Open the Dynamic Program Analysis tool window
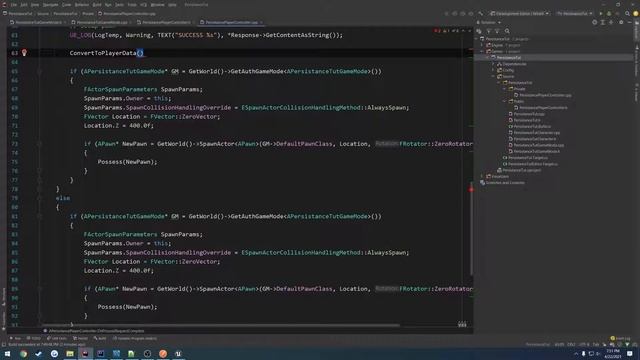Screen dimensions: 640x360 click(x=134, y=338)
